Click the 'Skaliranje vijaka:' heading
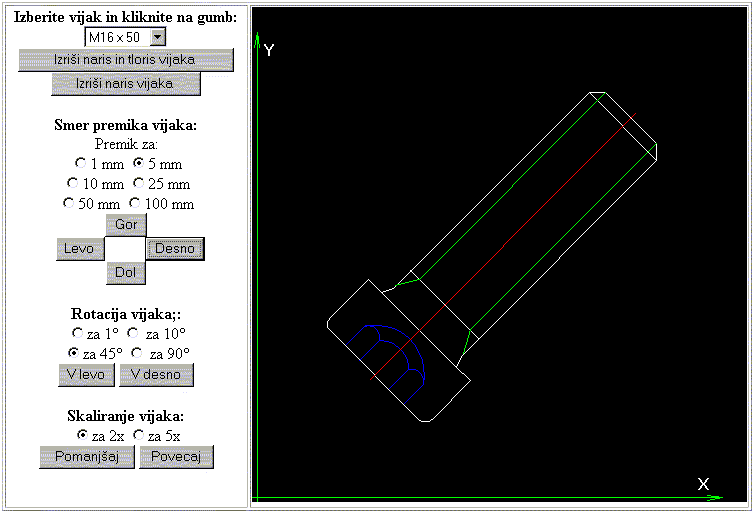The width and height of the screenshot is (754, 514). 126,416
